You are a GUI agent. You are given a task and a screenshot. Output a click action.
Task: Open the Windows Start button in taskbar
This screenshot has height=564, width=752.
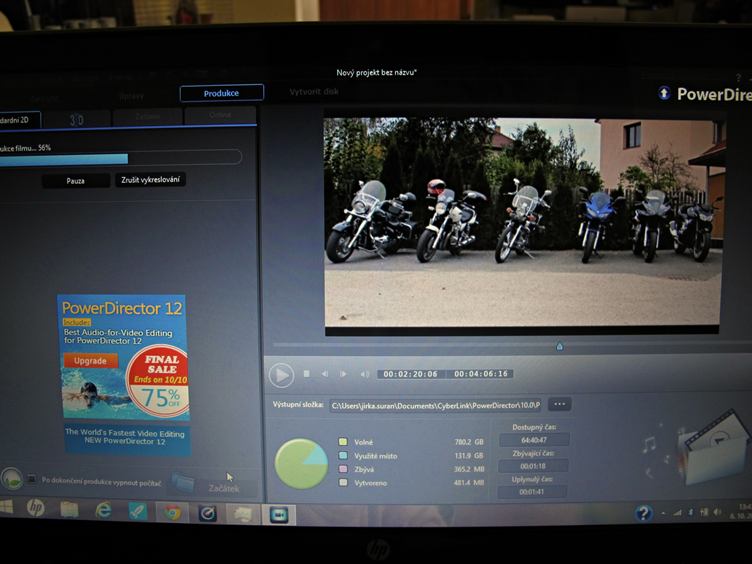[6, 507]
